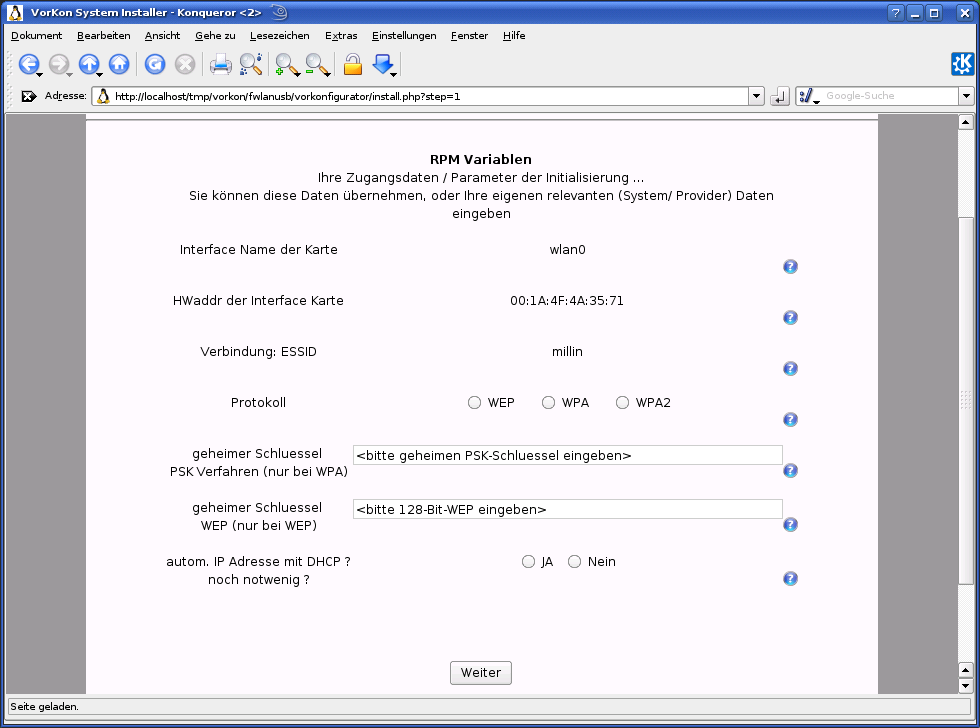Click the vertical scrollbar thumb

click(x=966, y=400)
